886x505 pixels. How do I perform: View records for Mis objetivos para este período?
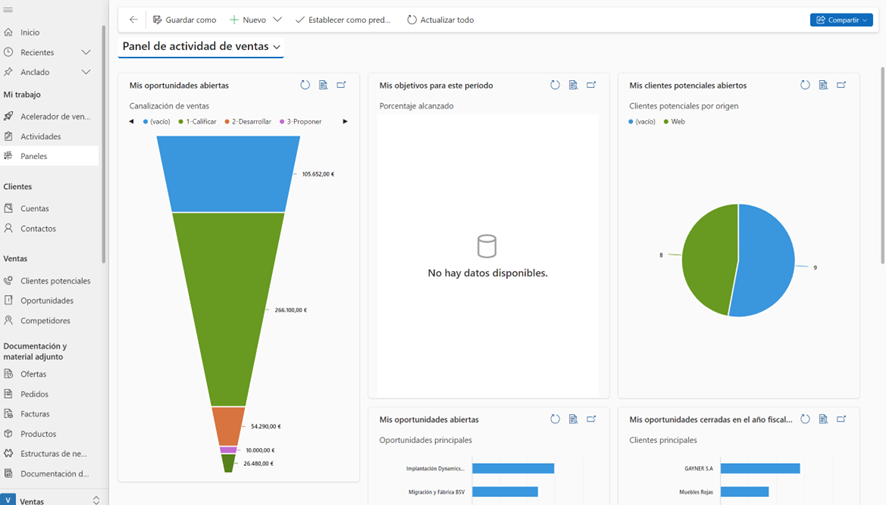coord(573,85)
